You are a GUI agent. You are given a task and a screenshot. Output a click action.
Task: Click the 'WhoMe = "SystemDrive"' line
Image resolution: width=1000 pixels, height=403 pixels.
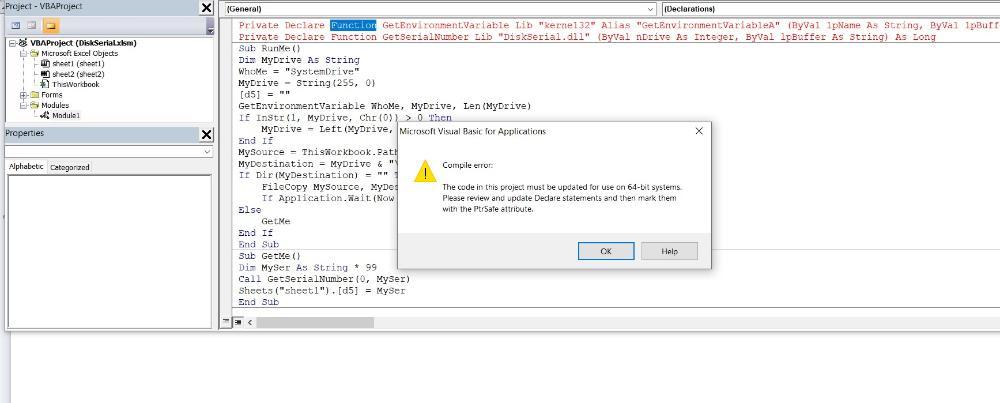(x=299, y=71)
